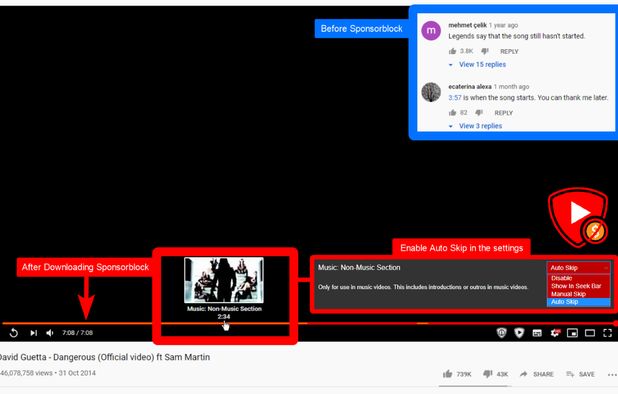Expand View 3 replies
Viewport: 618px width, 394px height.
[x=476, y=126]
